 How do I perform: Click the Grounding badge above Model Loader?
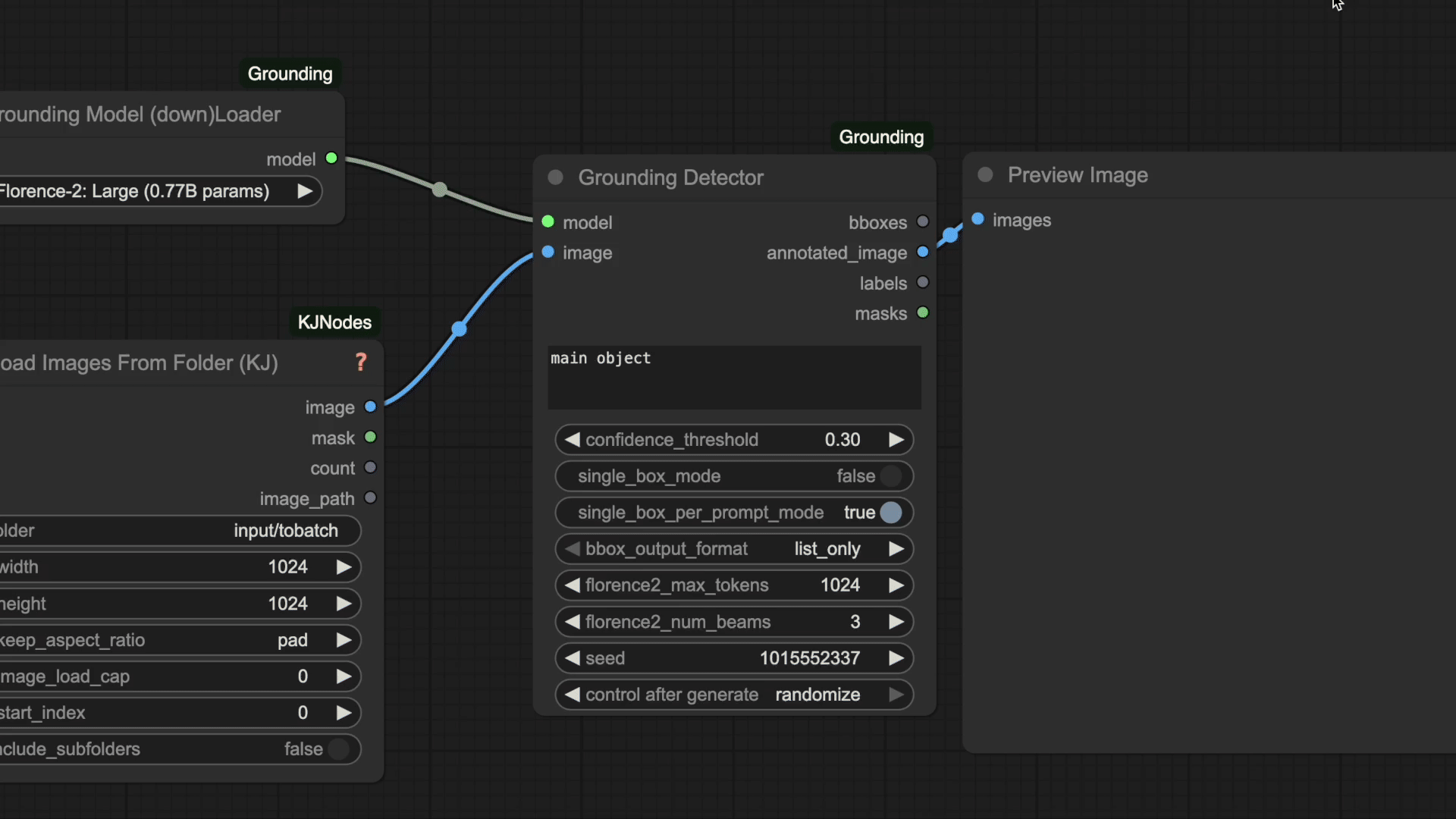(x=290, y=74)
